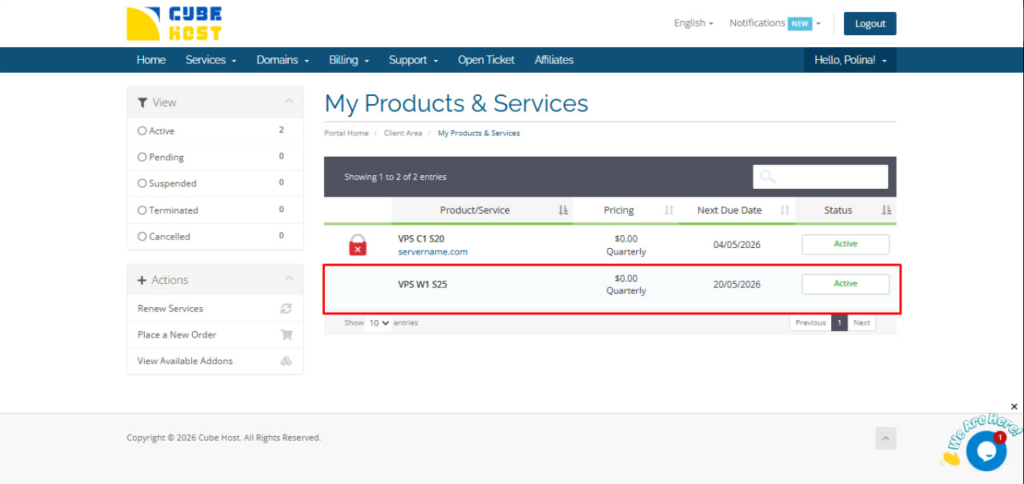Open the live chat bubble icon
1024x484 pixels.
[x=985, y=451]
